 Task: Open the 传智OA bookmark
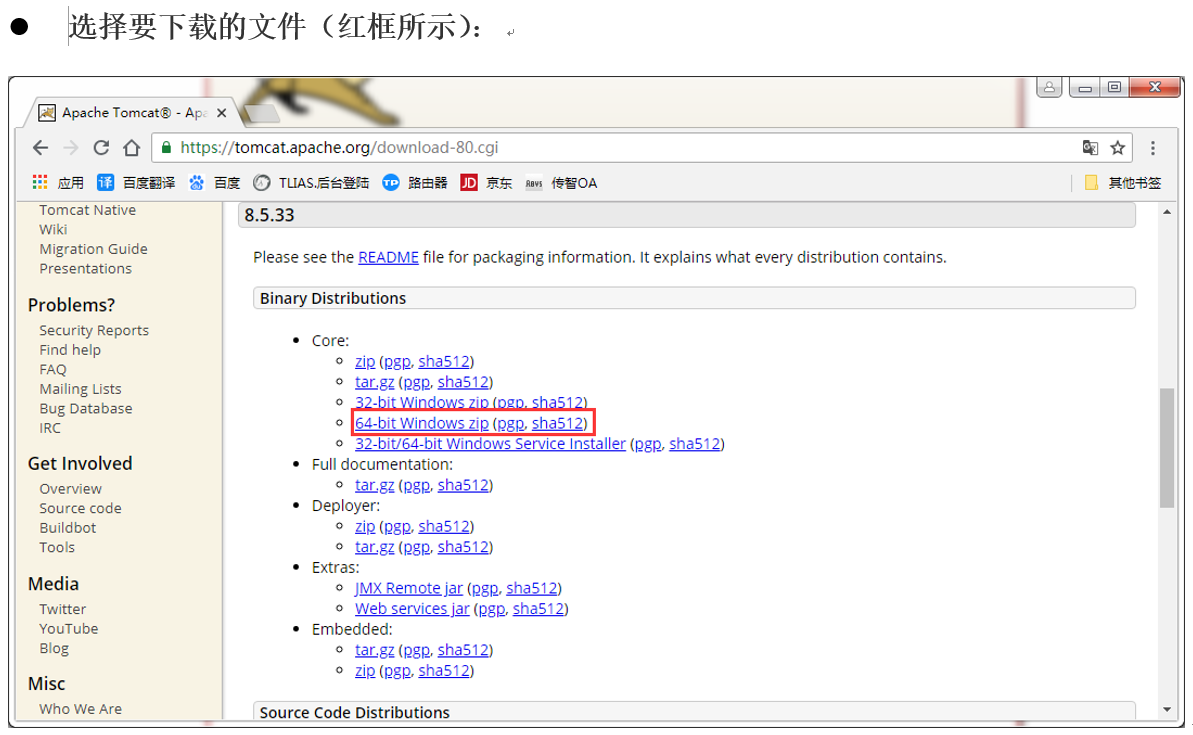coord(562,183)
